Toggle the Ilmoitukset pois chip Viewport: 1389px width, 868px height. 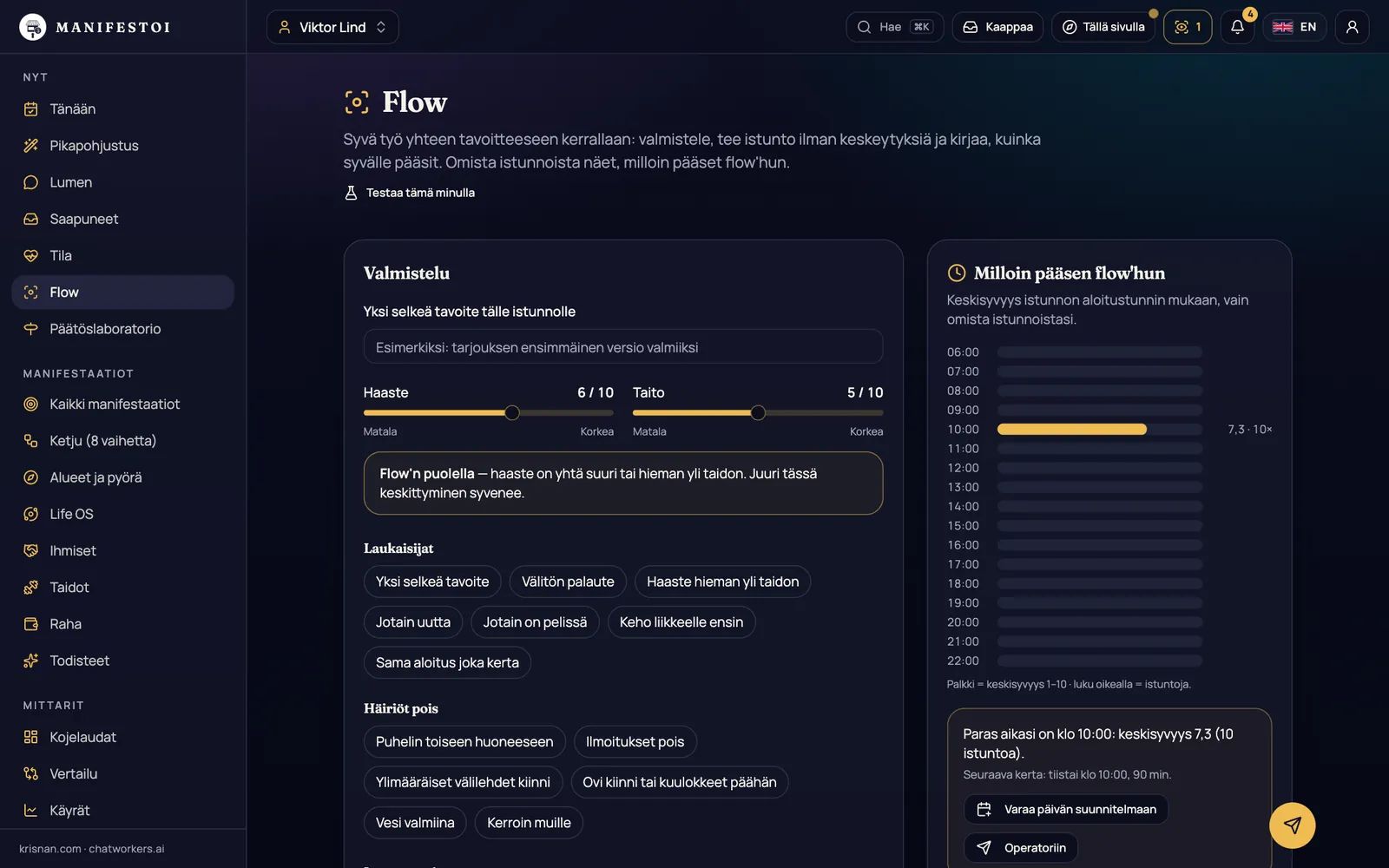tap(635, 742)
